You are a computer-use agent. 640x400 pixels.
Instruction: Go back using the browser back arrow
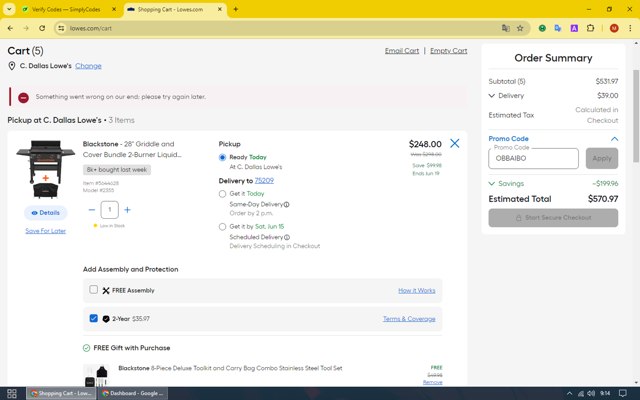(10, 28)
